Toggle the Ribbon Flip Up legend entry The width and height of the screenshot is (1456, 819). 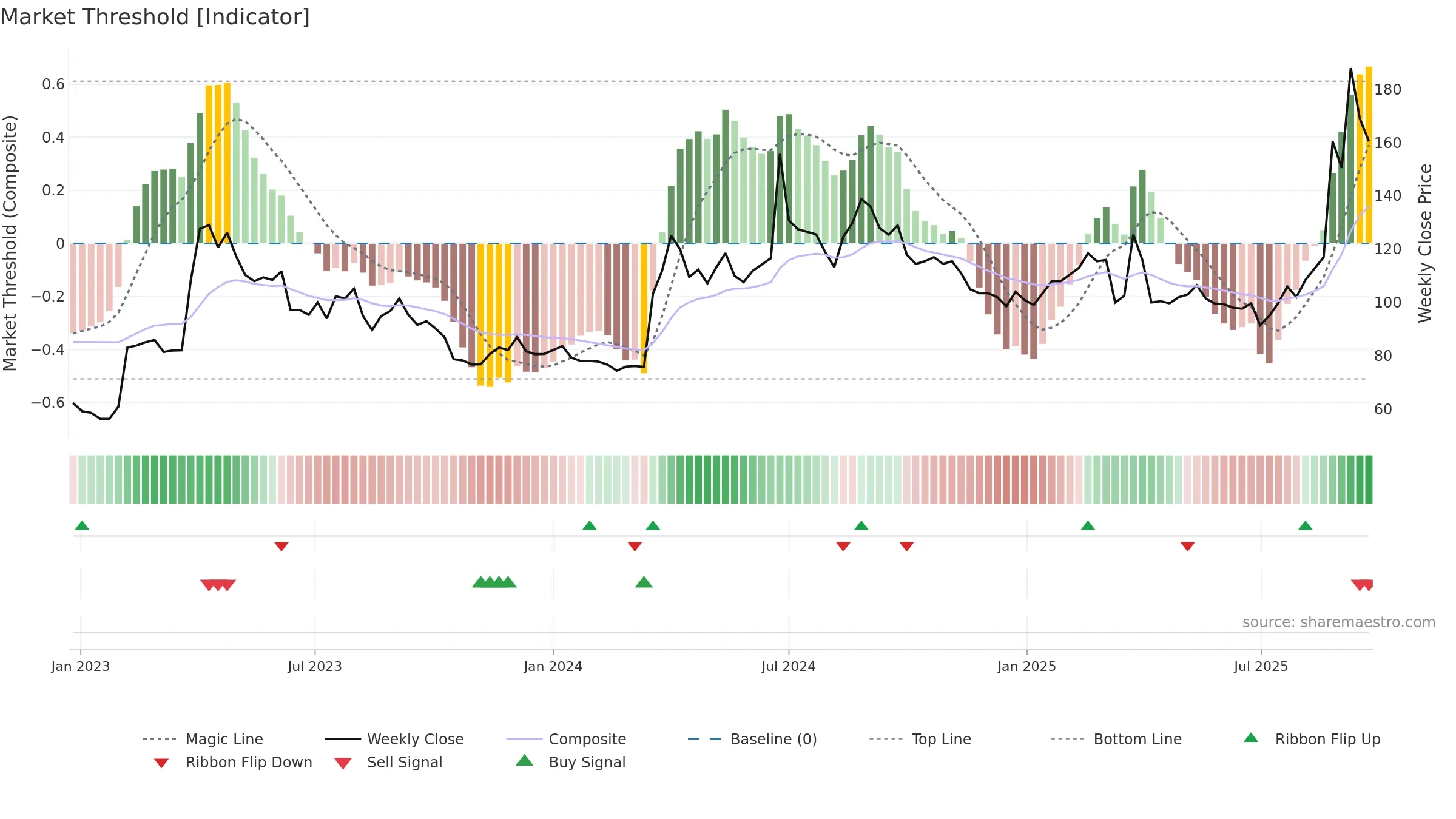click(x=1312, y=739)
